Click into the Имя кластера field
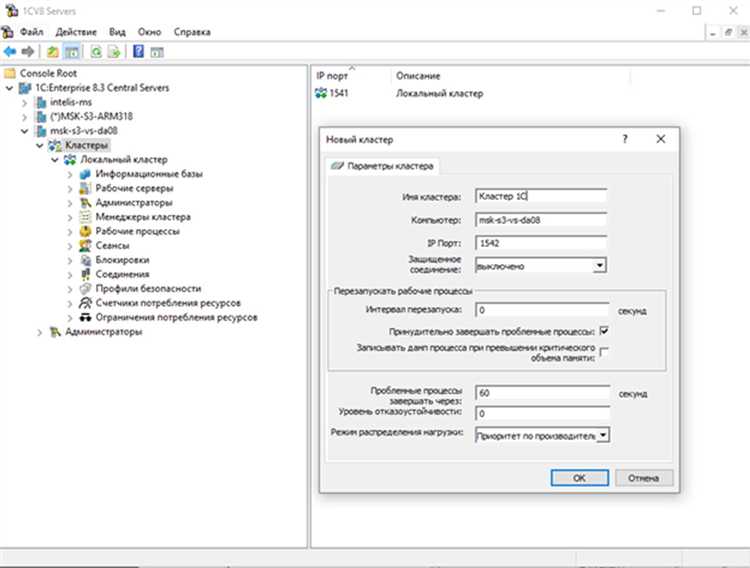Image resolution: width=750 pixels, height=568 pixels. click(542, 196)
